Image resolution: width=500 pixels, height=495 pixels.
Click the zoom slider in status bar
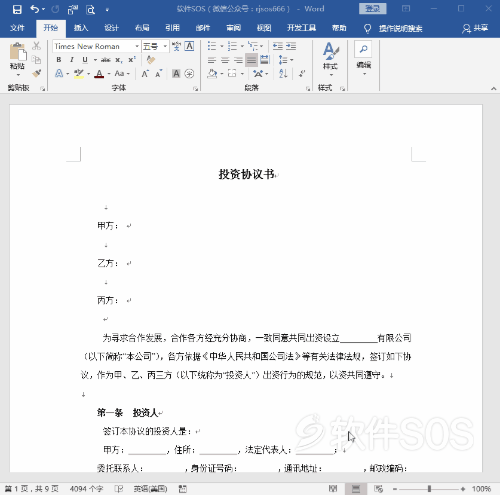click(429, 489)
